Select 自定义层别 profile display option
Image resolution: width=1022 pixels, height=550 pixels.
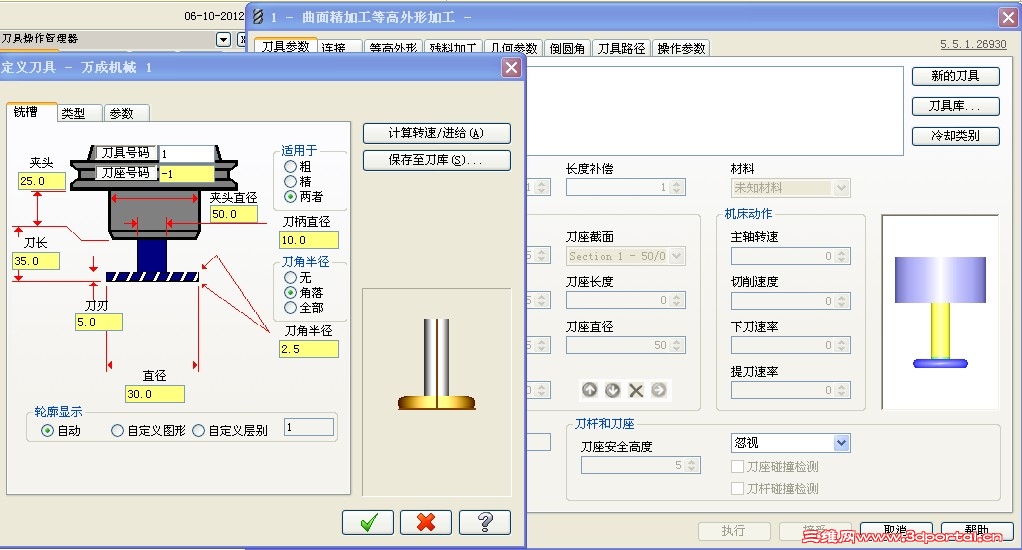[x=199, y=430]
